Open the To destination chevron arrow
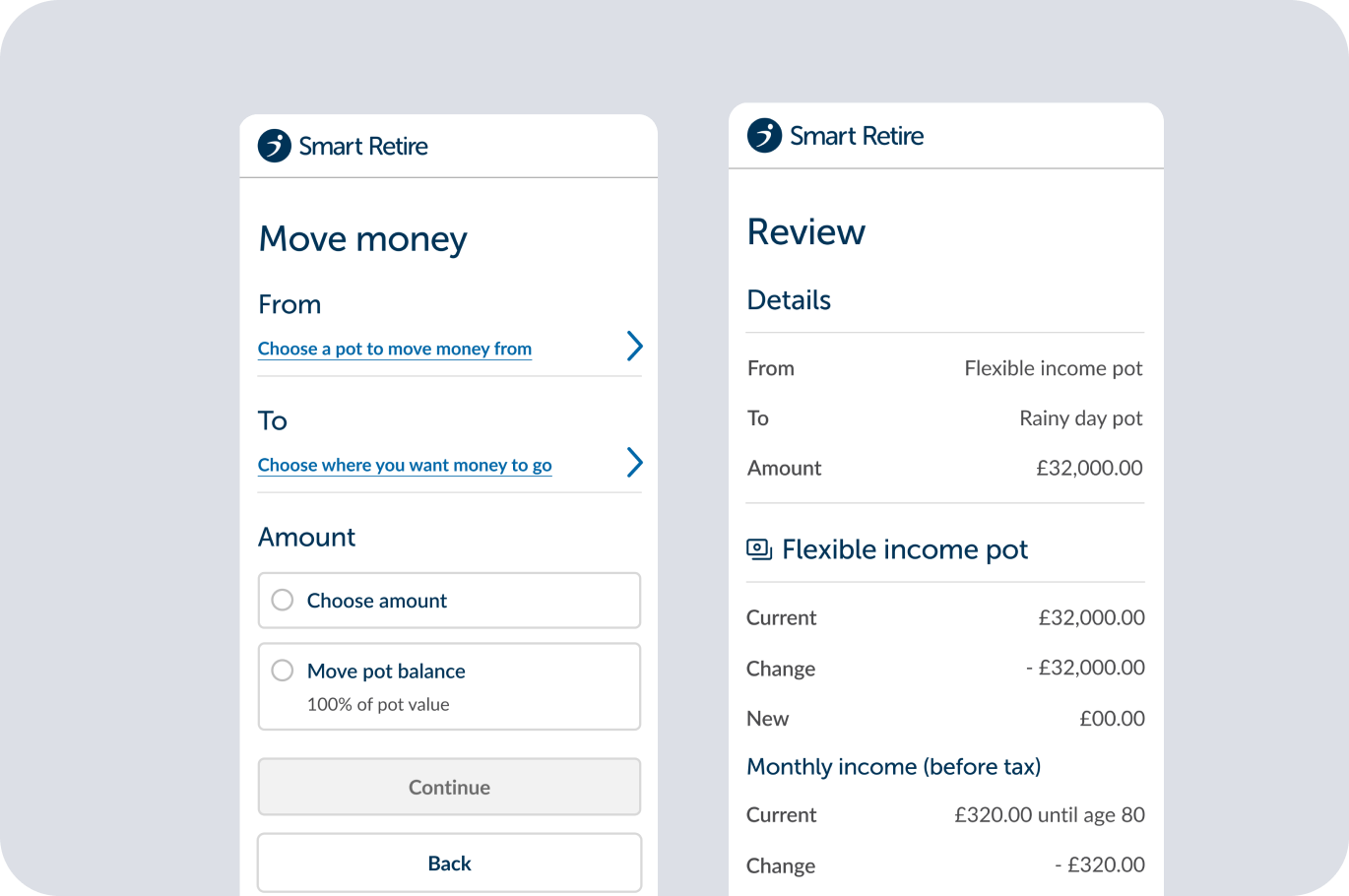 point(635,463)
